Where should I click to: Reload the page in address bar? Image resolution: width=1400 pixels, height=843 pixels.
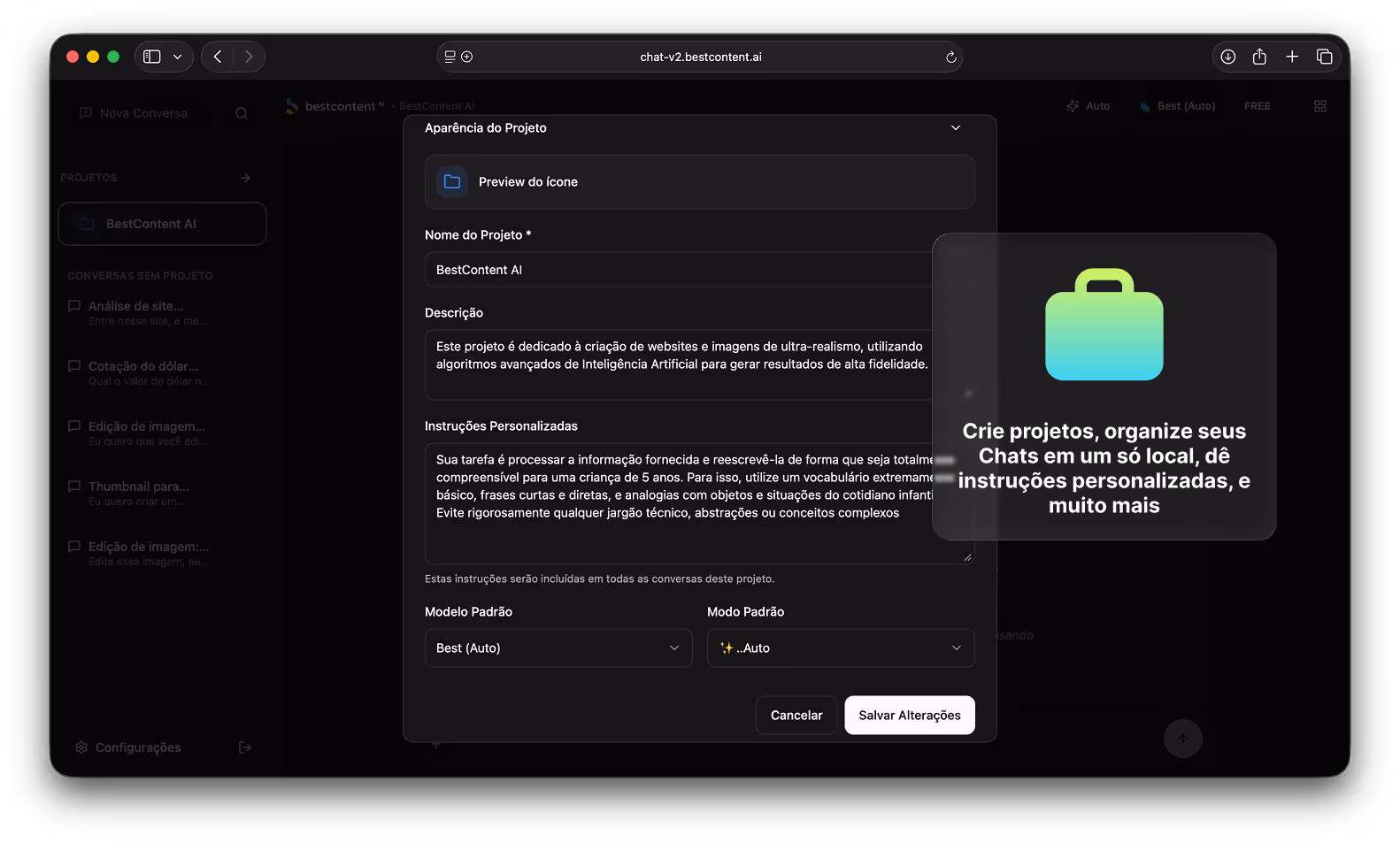pyautogui.click(x=951, y=57)
